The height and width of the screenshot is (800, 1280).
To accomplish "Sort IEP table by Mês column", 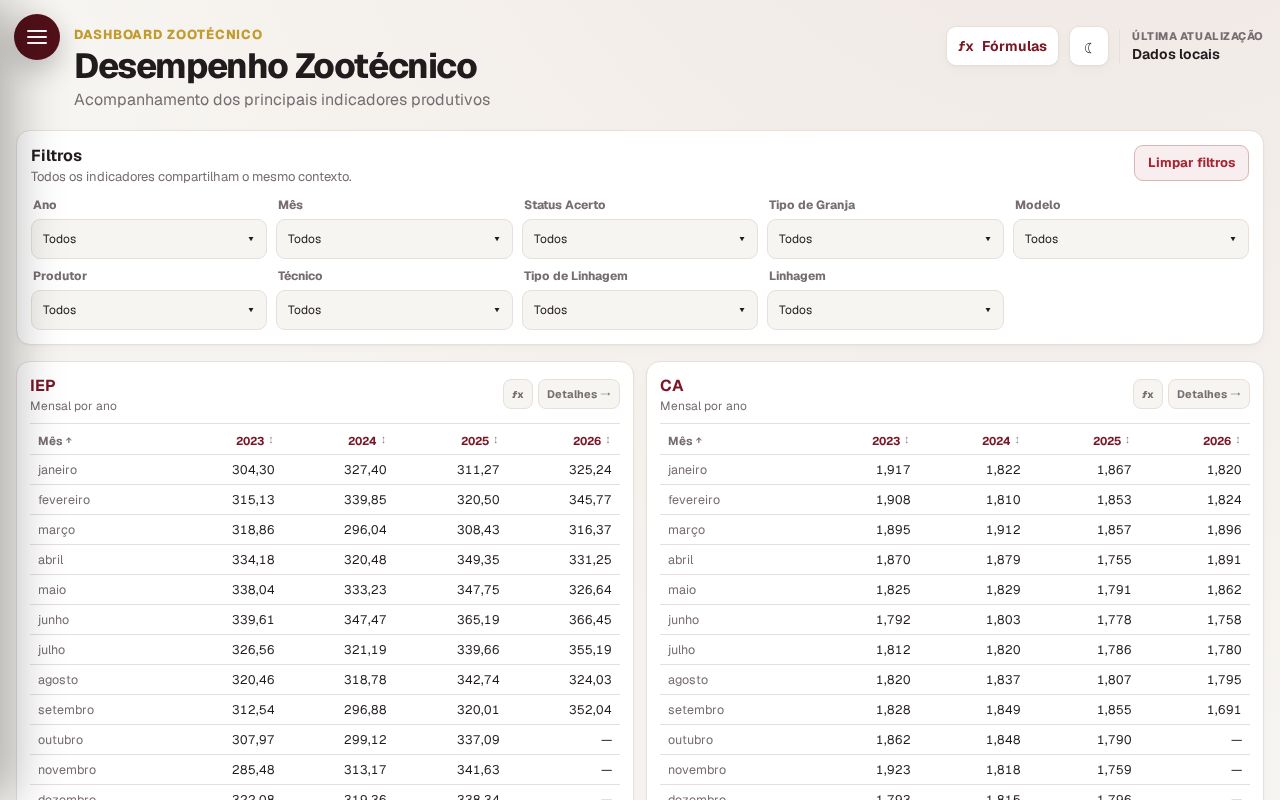I will pos(55,441).
